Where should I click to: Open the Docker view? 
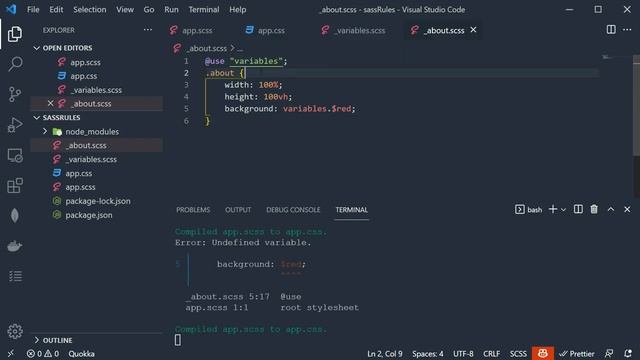click(15, 246)
